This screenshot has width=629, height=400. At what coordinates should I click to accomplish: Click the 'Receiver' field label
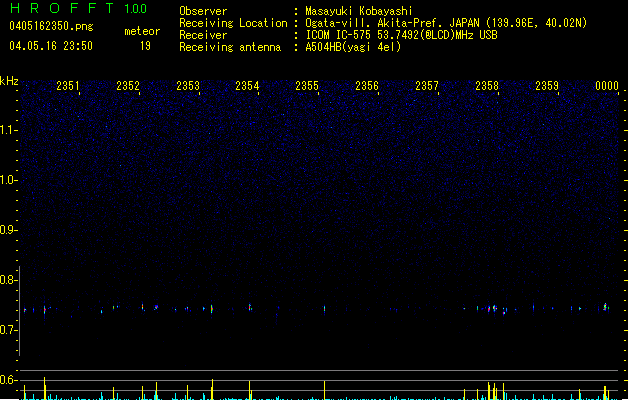point(203,35)
